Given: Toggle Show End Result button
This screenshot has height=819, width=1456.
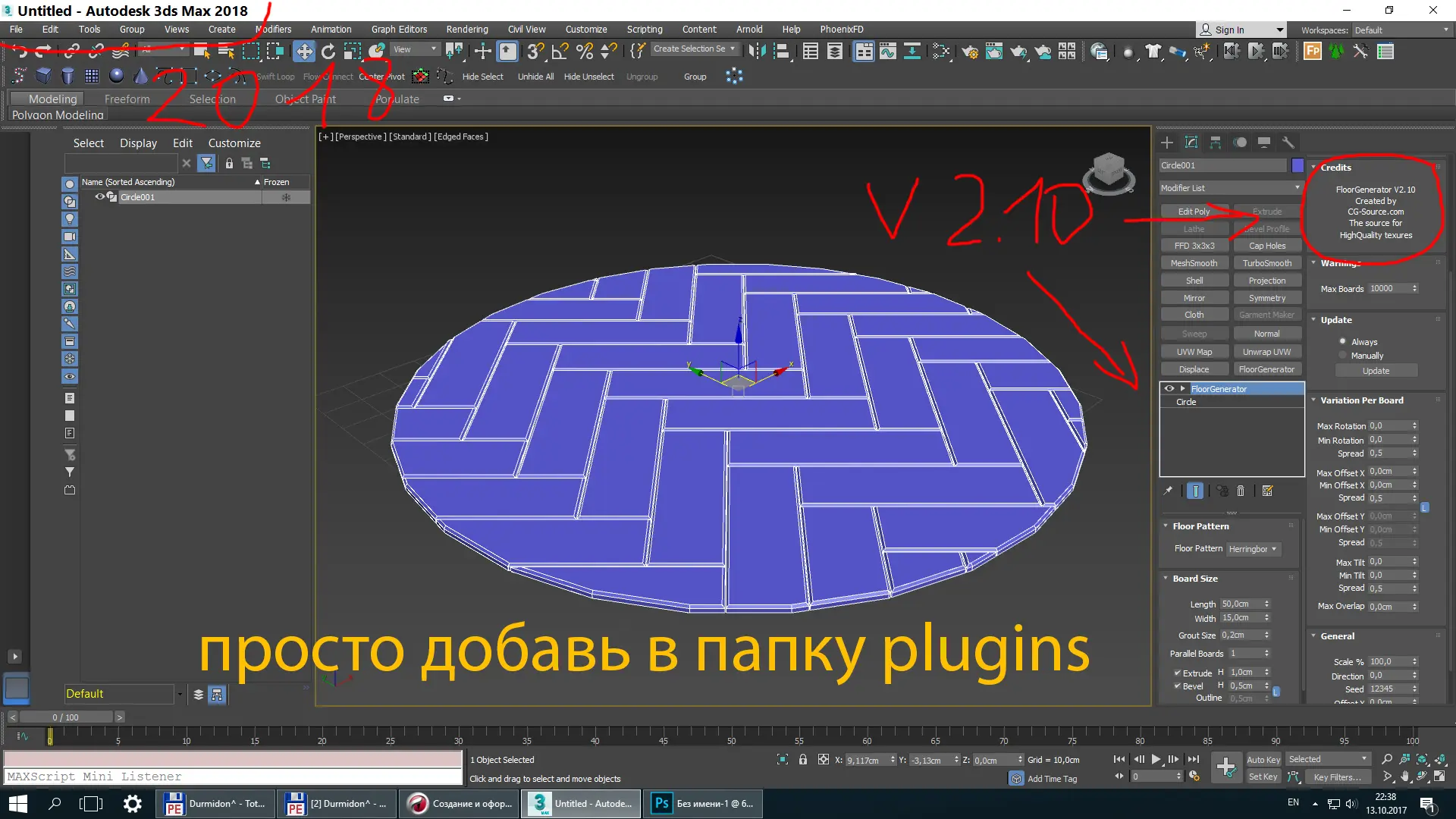Looking at the screenshot, I should click(x=1195, y=491).
